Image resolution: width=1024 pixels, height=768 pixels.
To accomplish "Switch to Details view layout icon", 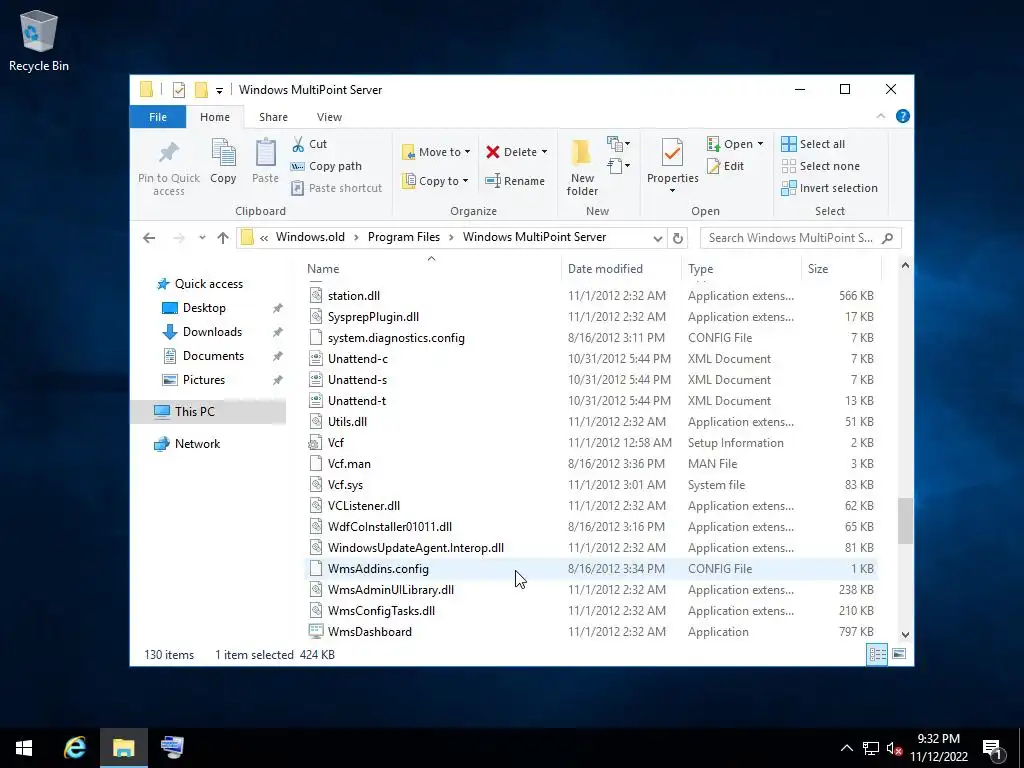I will (x=877, y=654).
